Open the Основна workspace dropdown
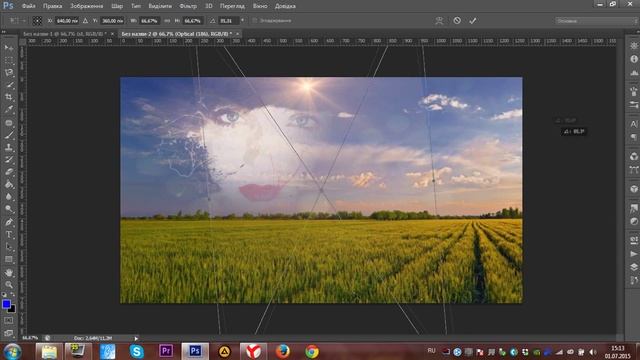The image size is (640, 360). [x=596, y=20]
